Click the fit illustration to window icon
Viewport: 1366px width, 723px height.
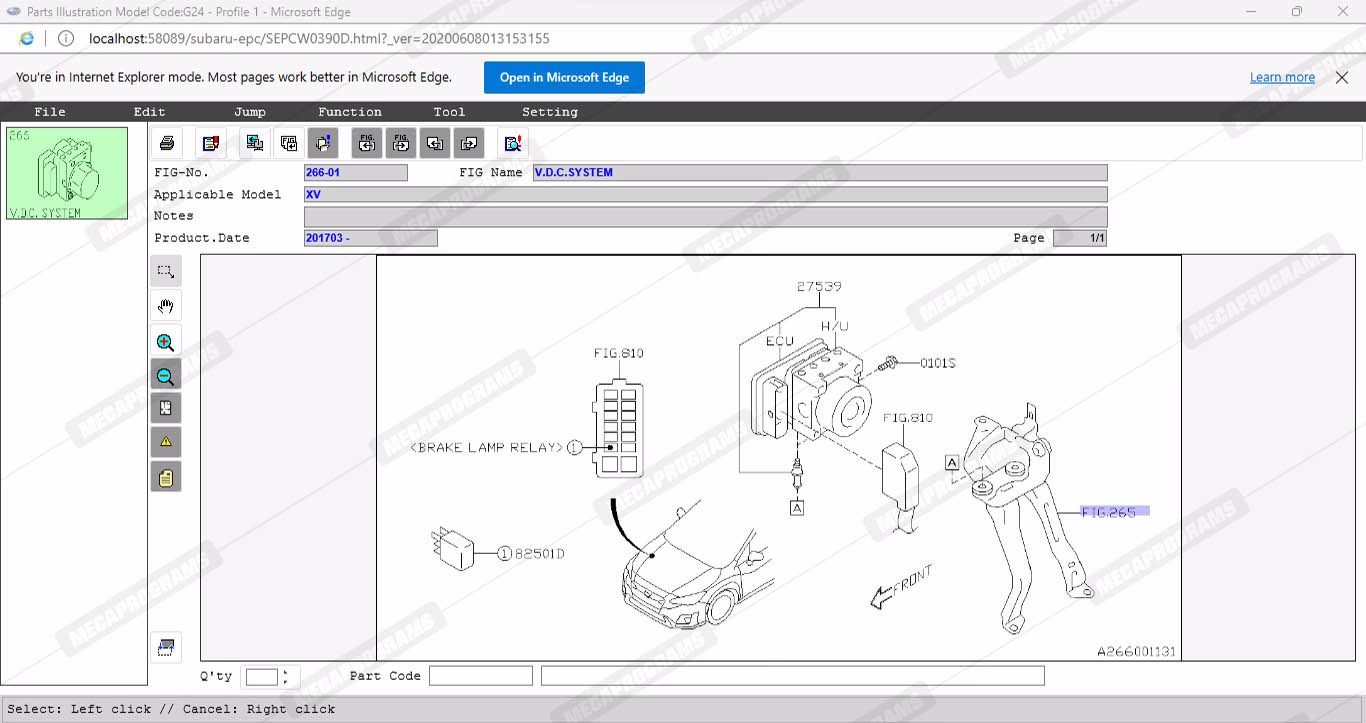tap(166, 408)
